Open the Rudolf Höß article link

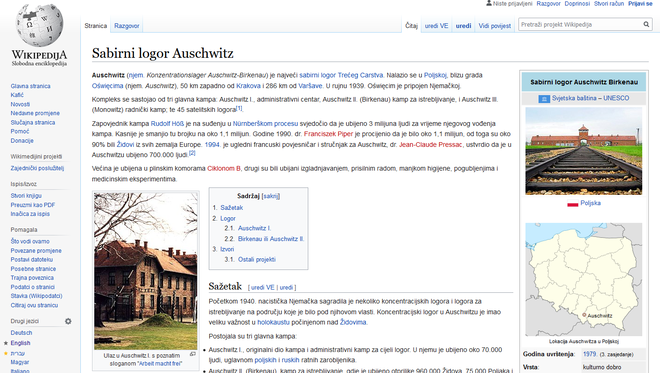click(x=168, y=124)
